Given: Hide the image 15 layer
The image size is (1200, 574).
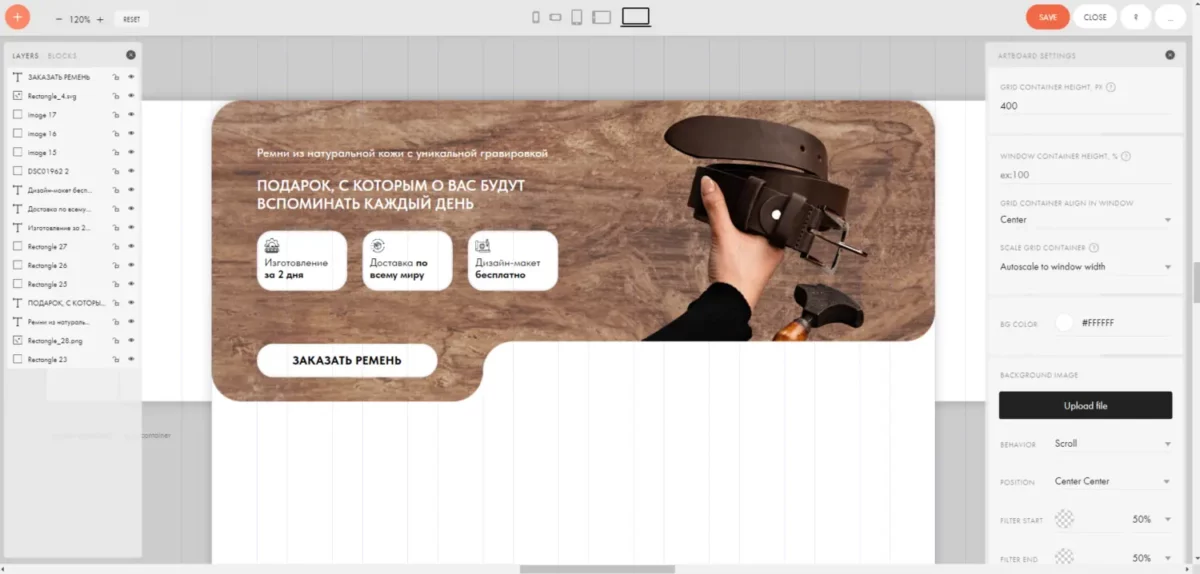Looking at the screenshot, I should pos(131,152).
